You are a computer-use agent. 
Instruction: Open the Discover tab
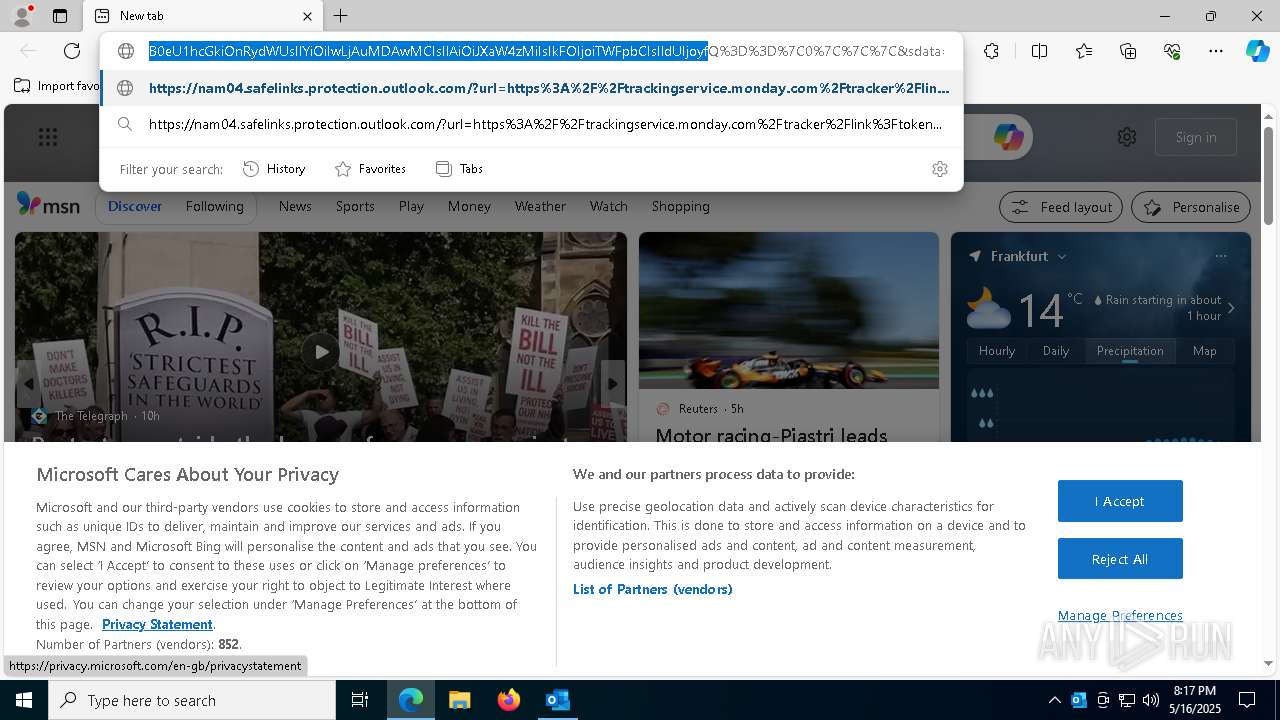click(135, 206)
